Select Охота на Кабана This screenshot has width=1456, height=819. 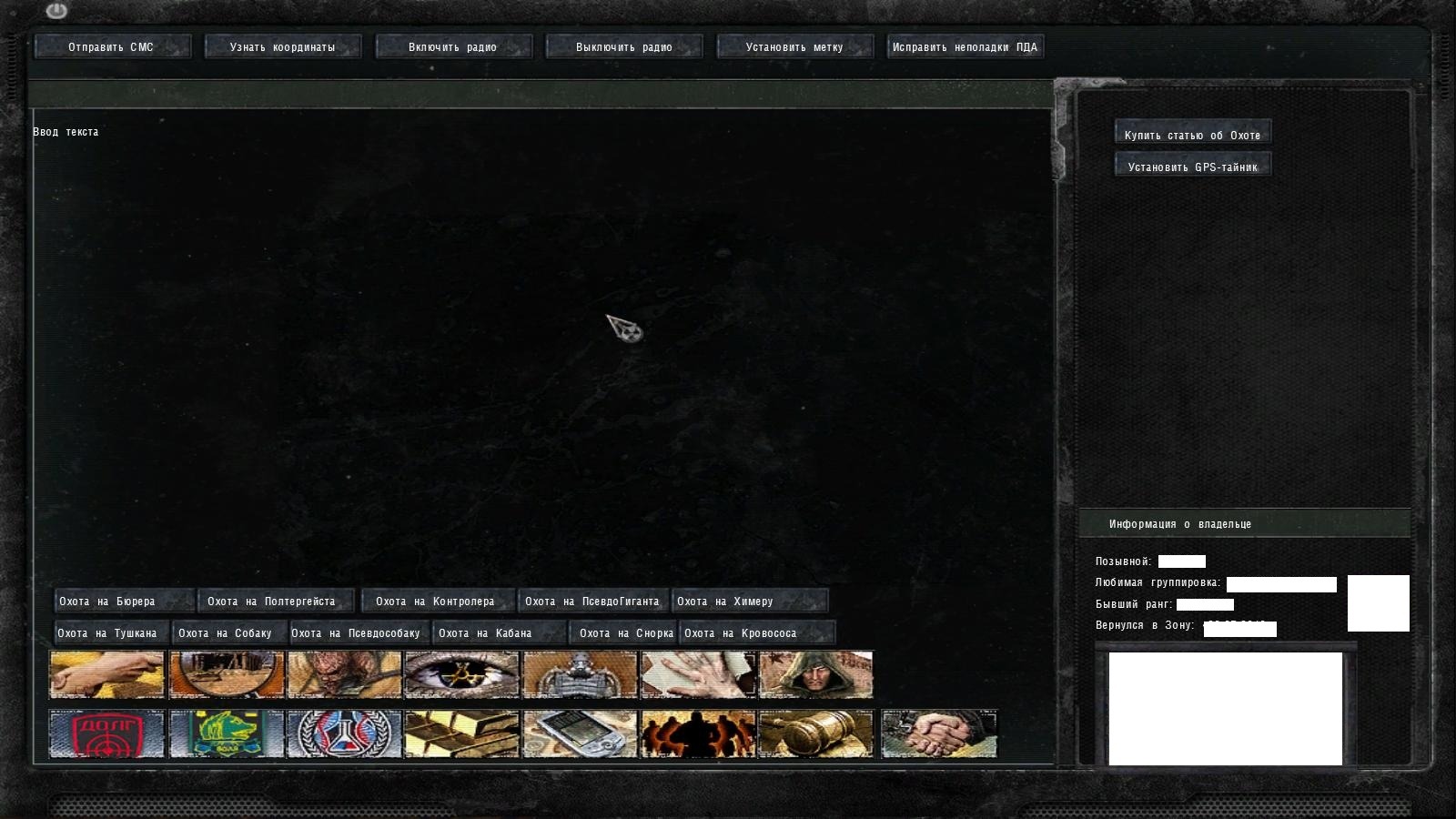[x=499, y=632]
